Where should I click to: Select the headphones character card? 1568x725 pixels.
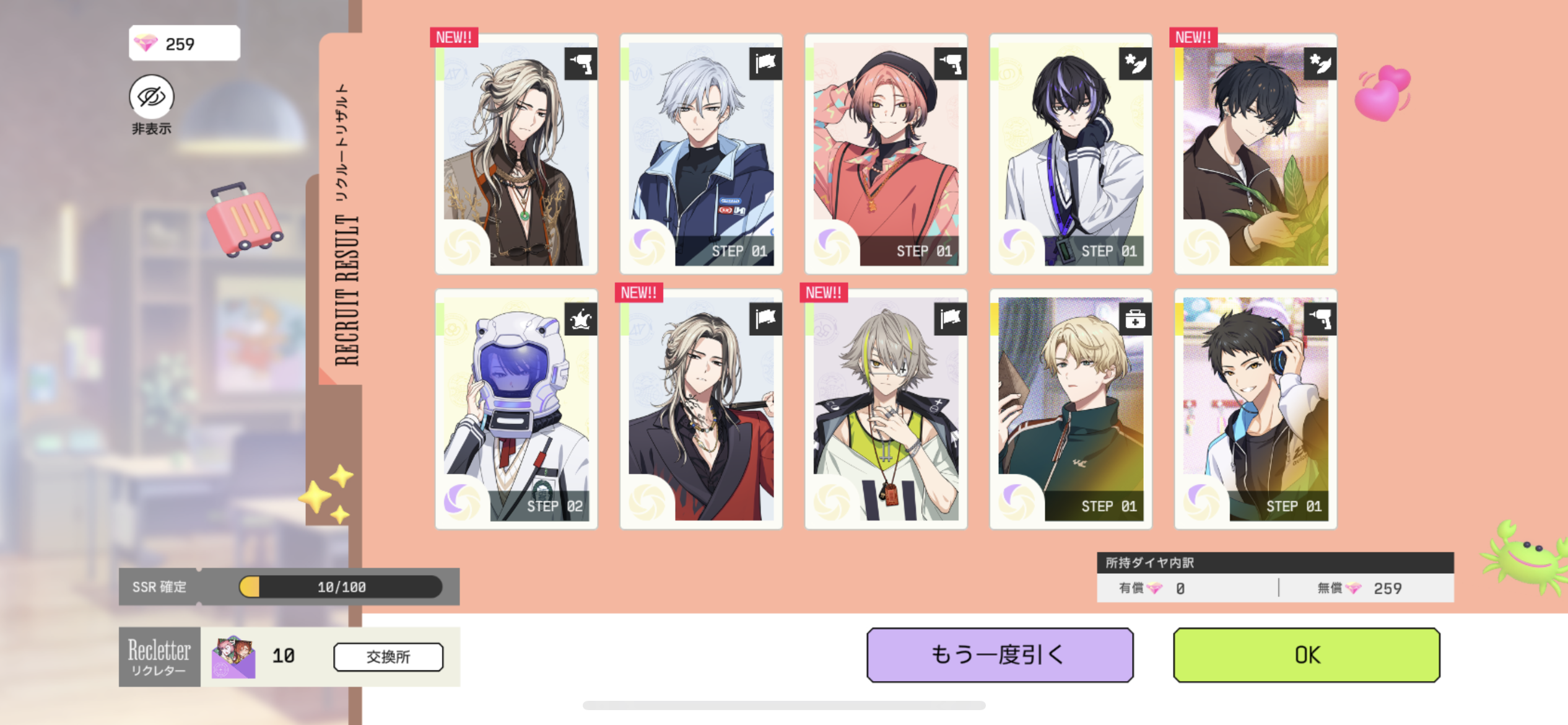1255,409
